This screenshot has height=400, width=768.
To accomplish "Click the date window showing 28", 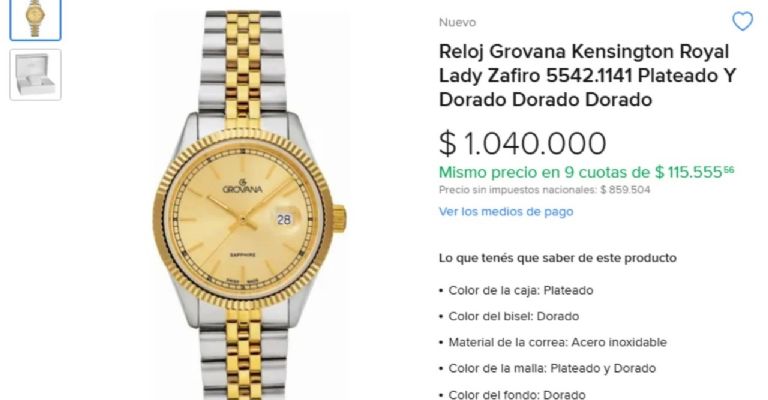I will pos(284,219).
